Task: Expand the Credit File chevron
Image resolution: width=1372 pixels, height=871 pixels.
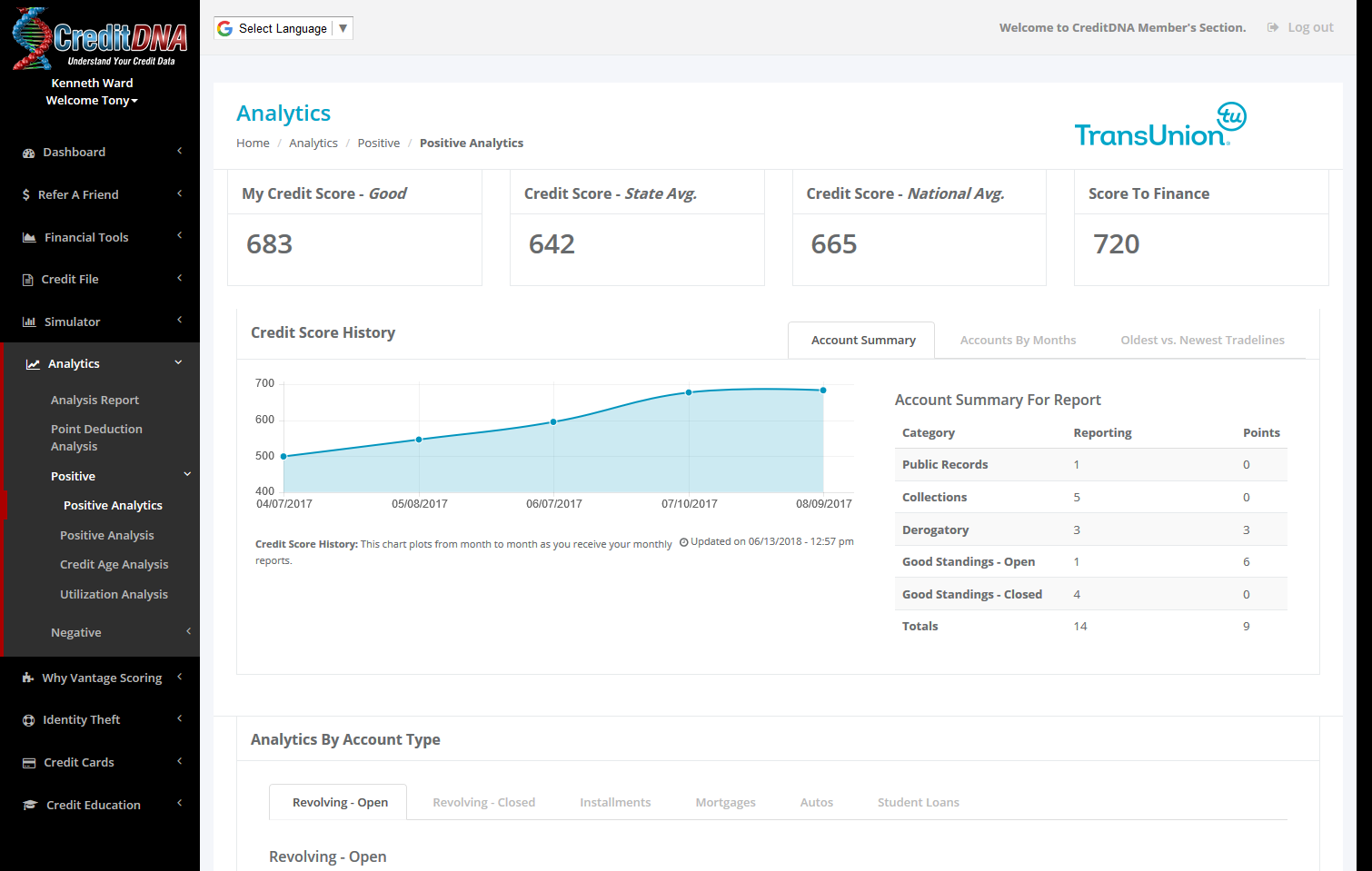Action: [x=180, y=278]
